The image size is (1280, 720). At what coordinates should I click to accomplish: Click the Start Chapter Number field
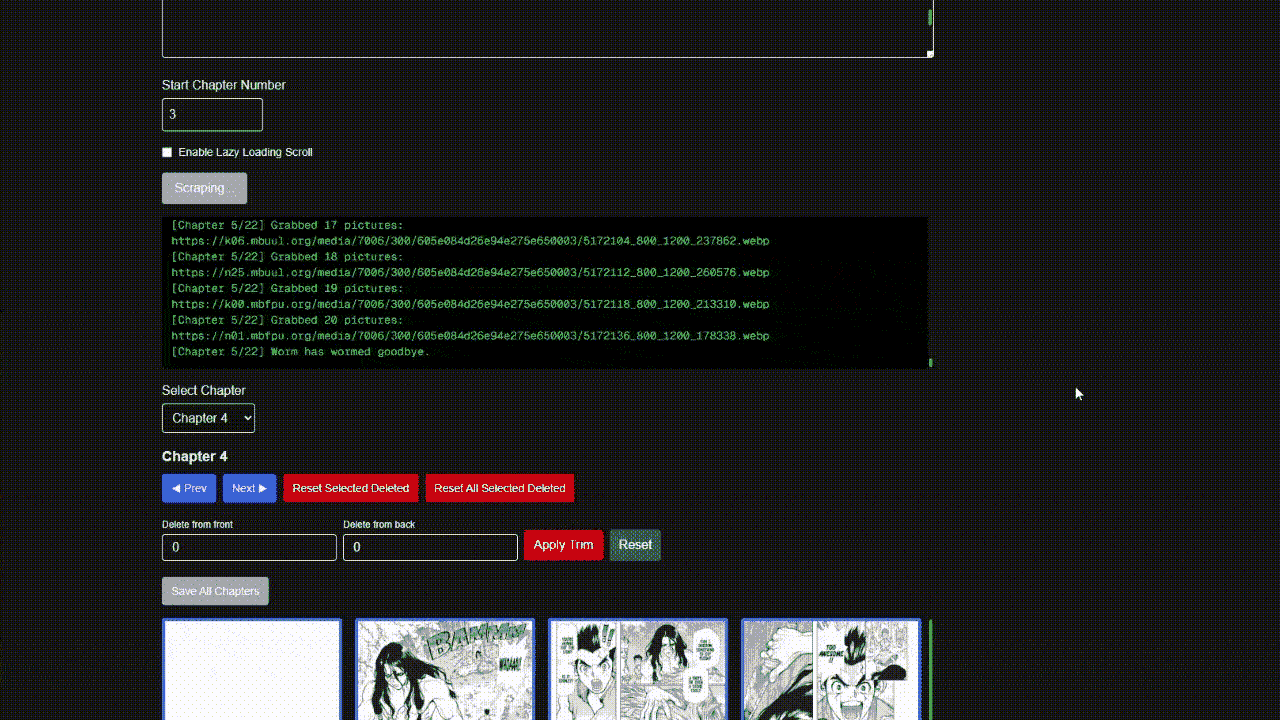point(212,114)
